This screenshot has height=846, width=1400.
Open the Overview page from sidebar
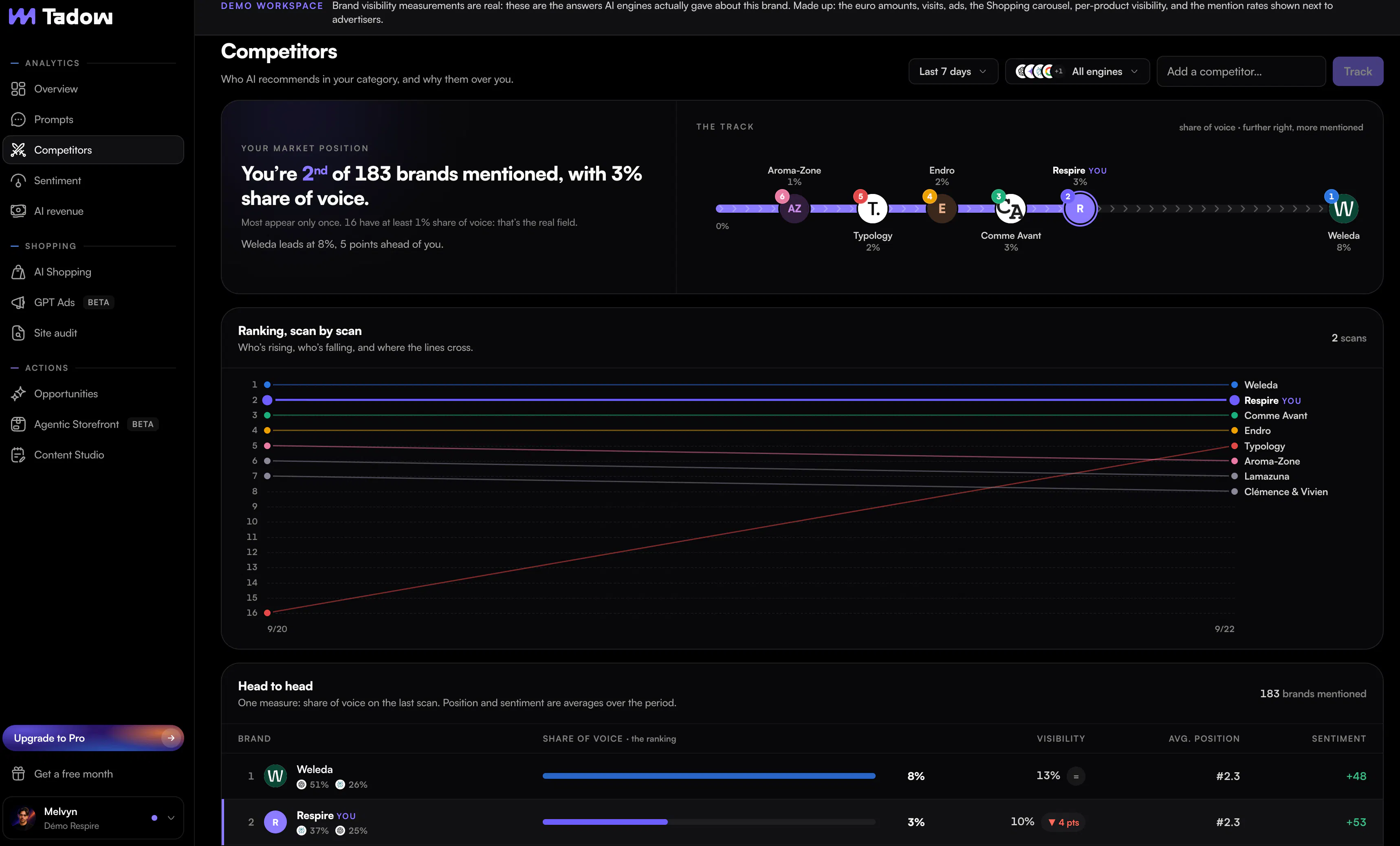click(93, 88)
